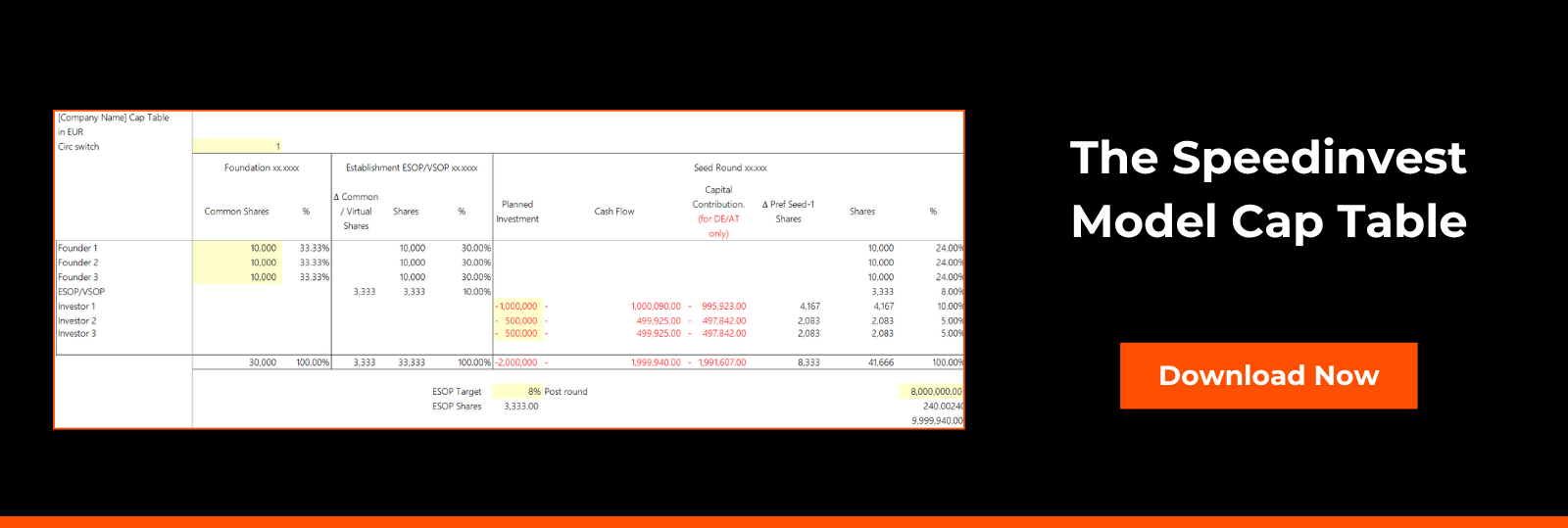1568x528 pixels.
Task: Select the '[Company Name] Cap Table' title cell
Action: point(114,118)
